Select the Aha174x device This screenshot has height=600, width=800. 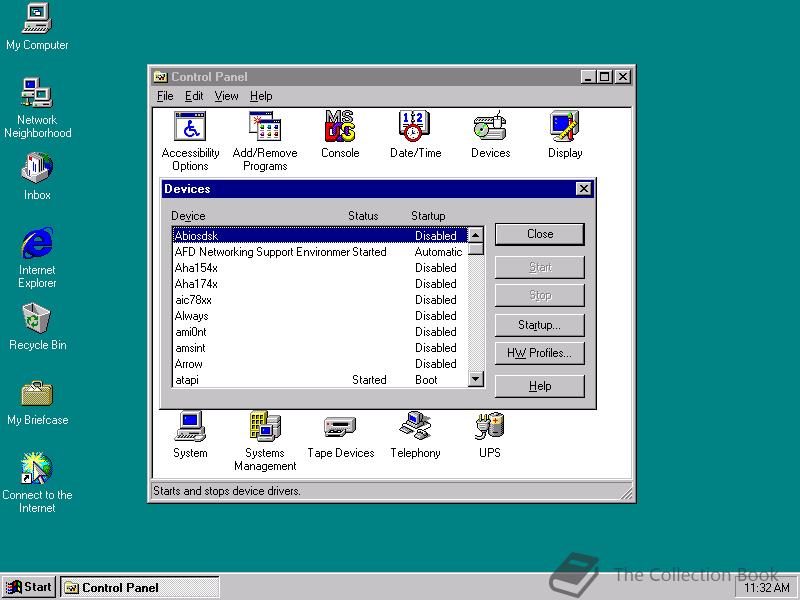320,284
